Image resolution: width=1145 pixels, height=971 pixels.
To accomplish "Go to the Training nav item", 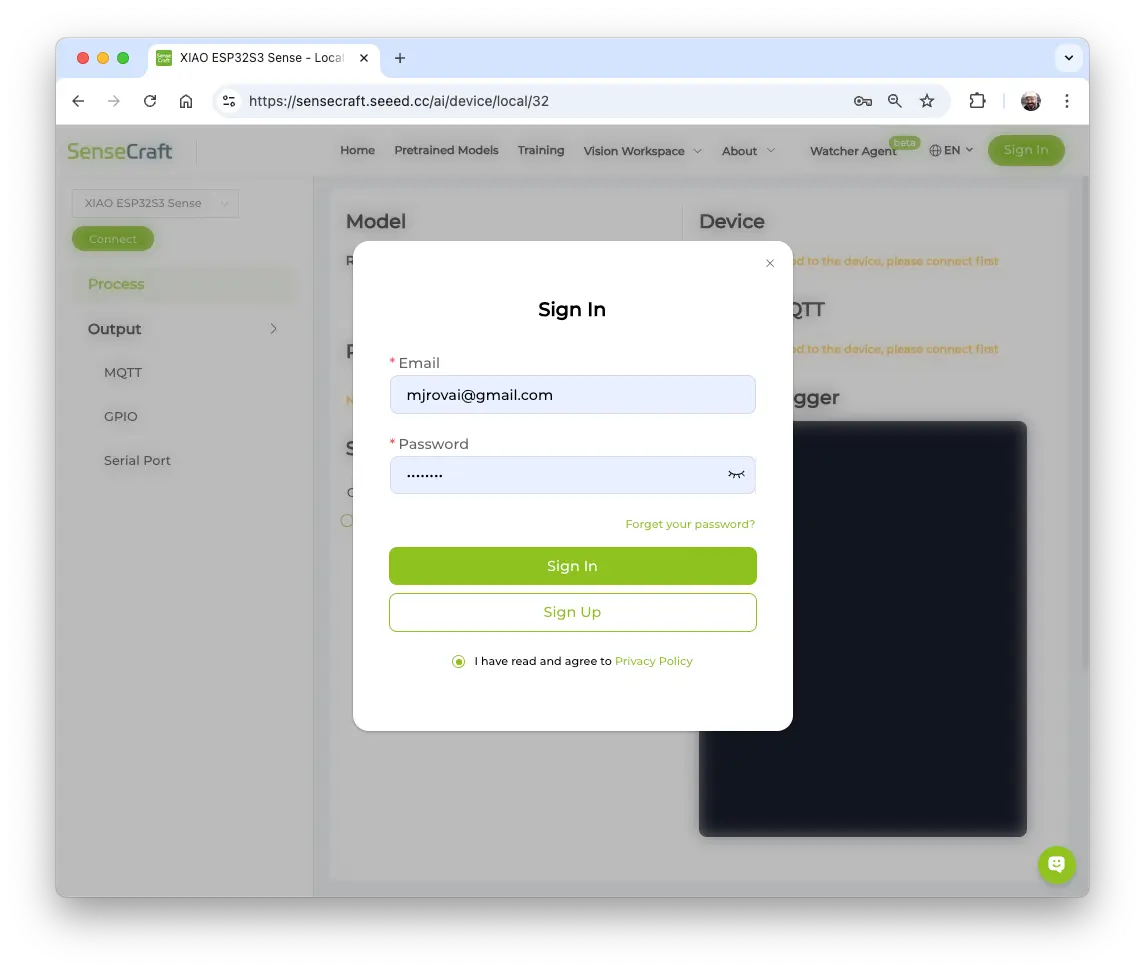I will click(x=541, y=150).
